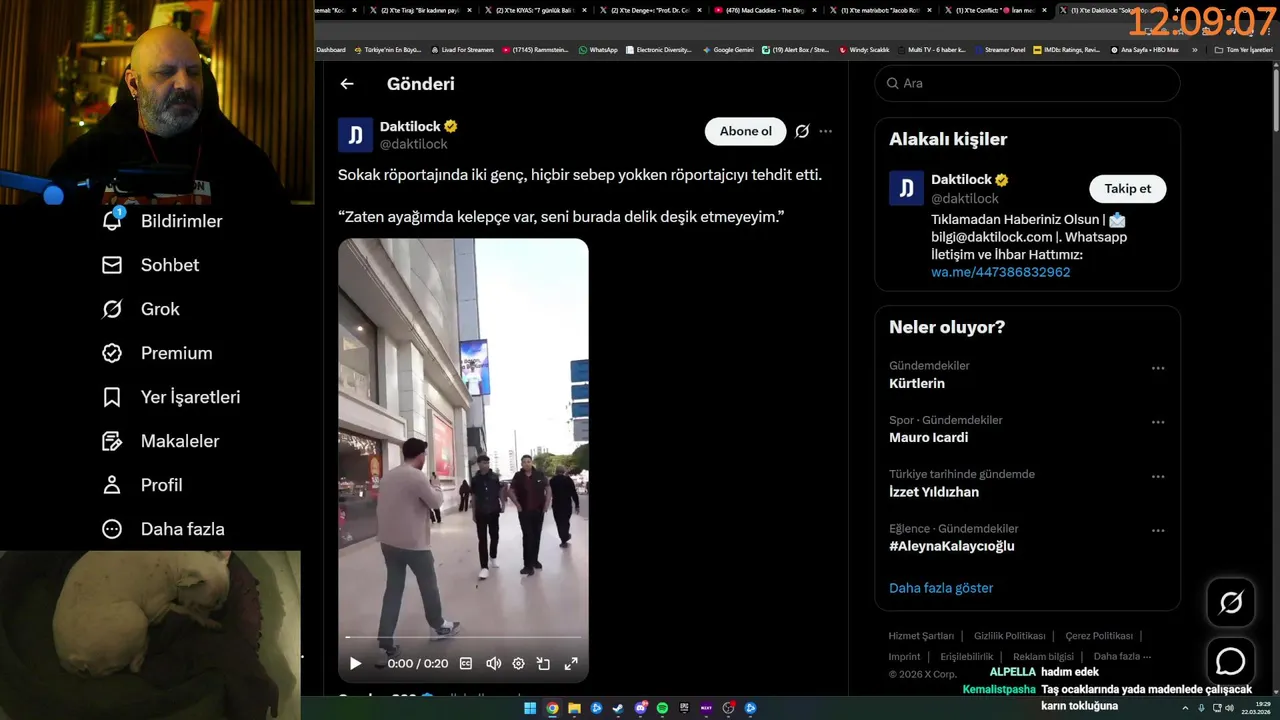Open Çerez Politikası footer link
This screenshot has width=1280, height=720.
1099,636
